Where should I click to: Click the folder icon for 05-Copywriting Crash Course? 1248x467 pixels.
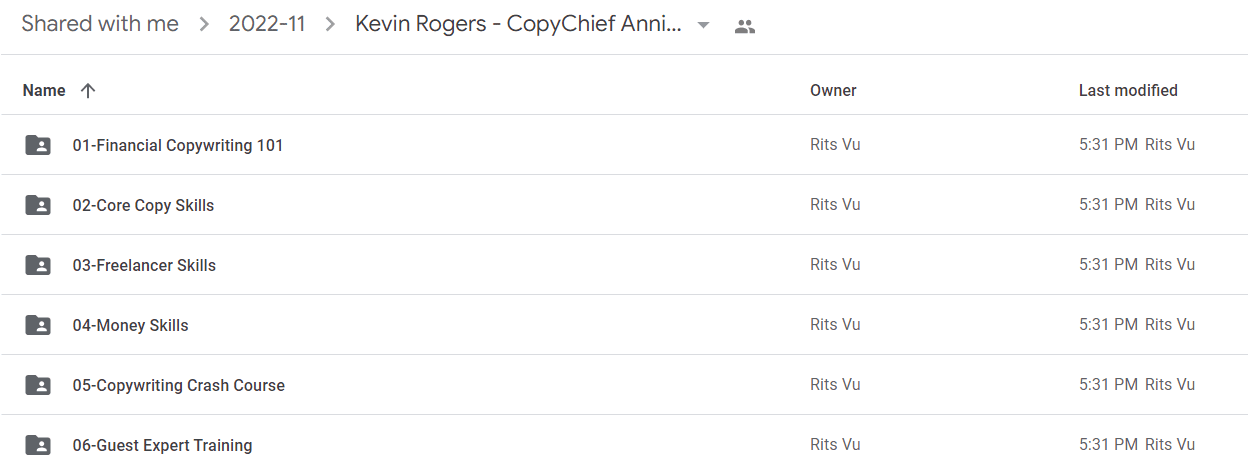[x=38, y=385]
